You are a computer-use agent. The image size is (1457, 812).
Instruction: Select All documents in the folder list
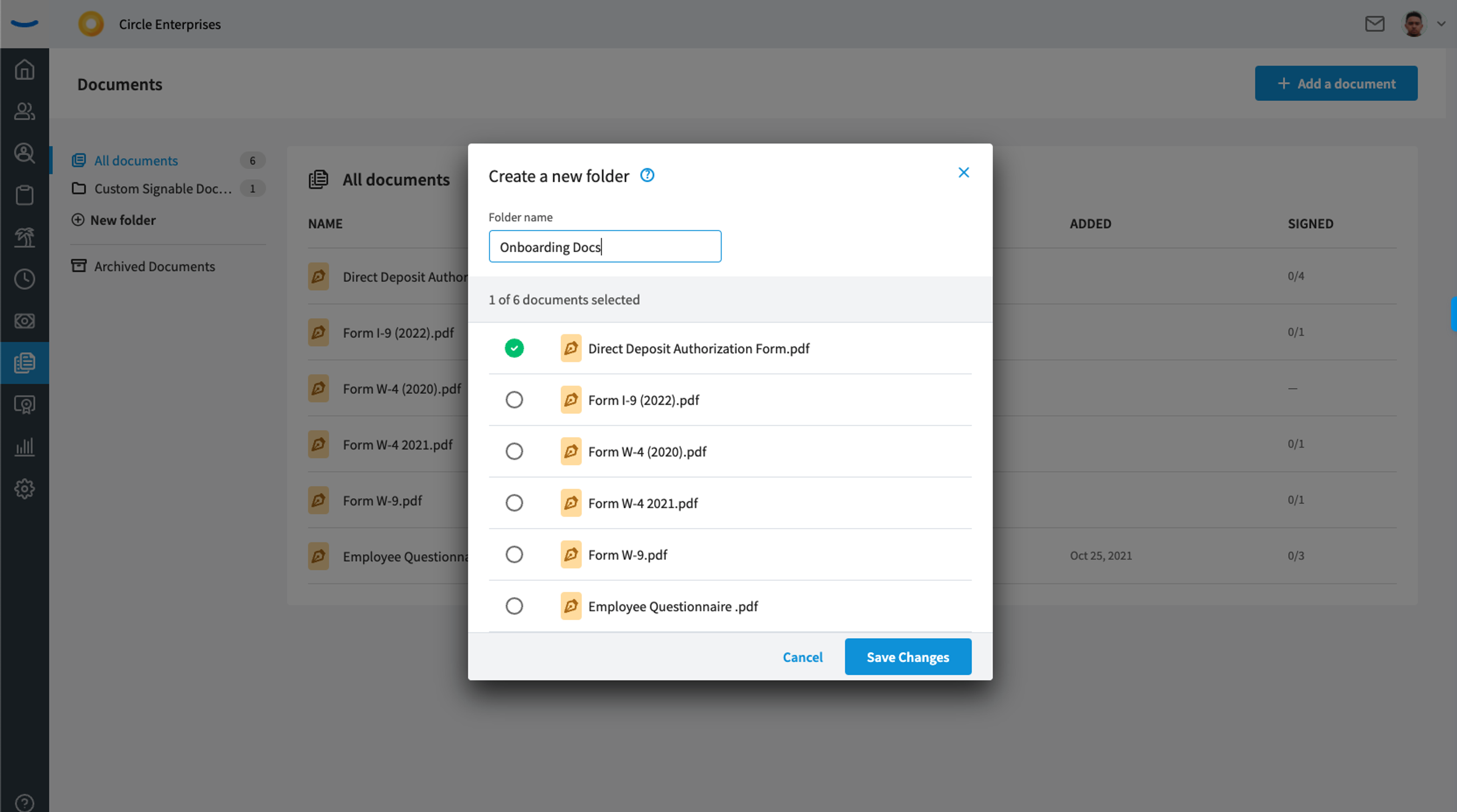coord(136,160)
